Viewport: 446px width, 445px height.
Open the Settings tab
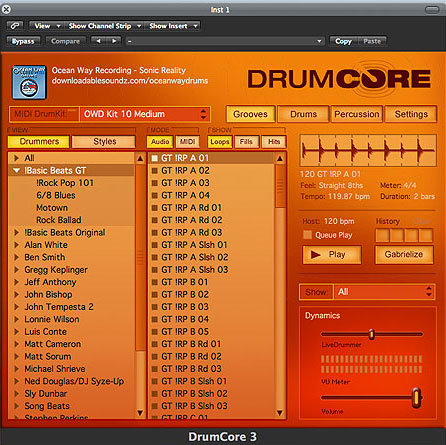411,114
